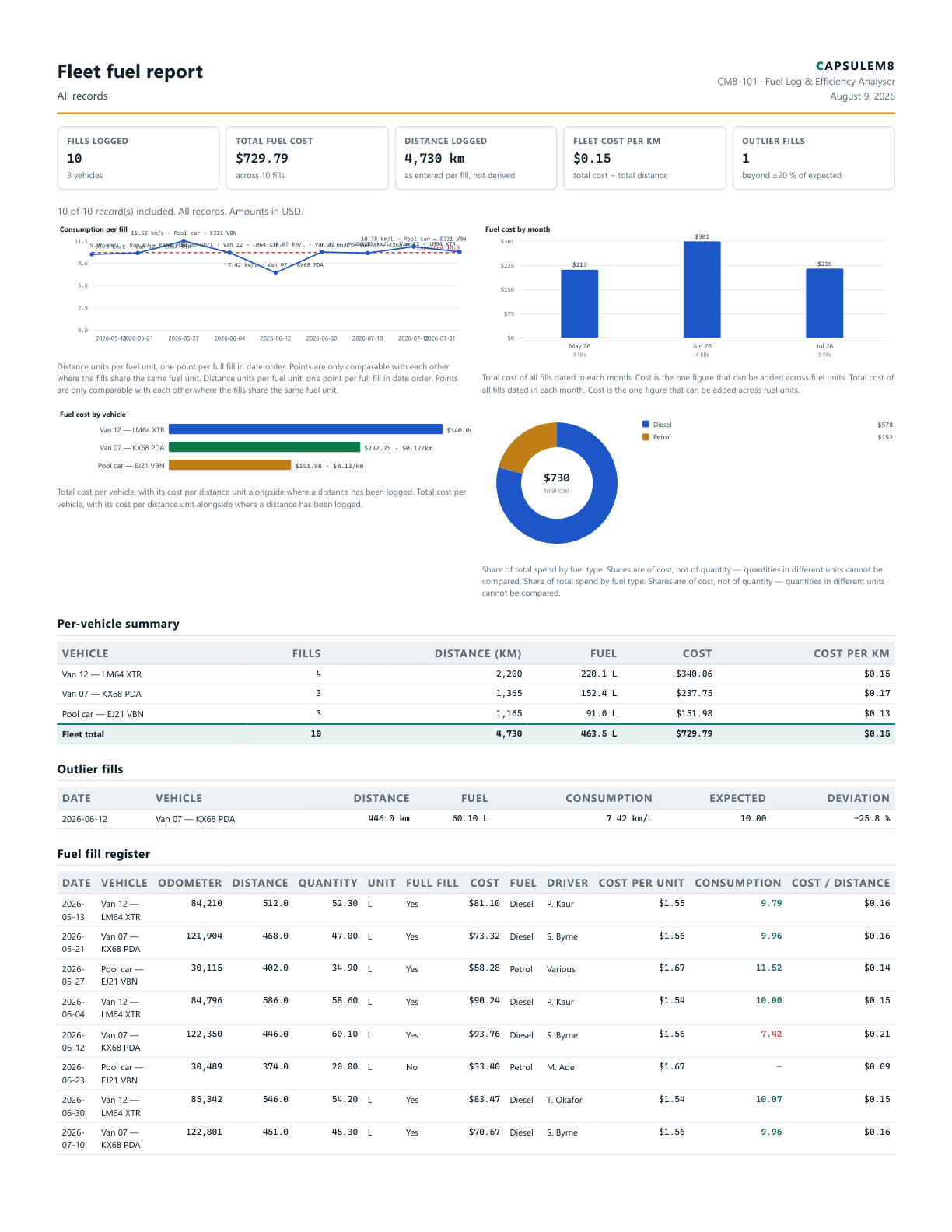Click the 152.4 L fuel cell
This screenshot has height=1232, width=952.
point(599,693)
